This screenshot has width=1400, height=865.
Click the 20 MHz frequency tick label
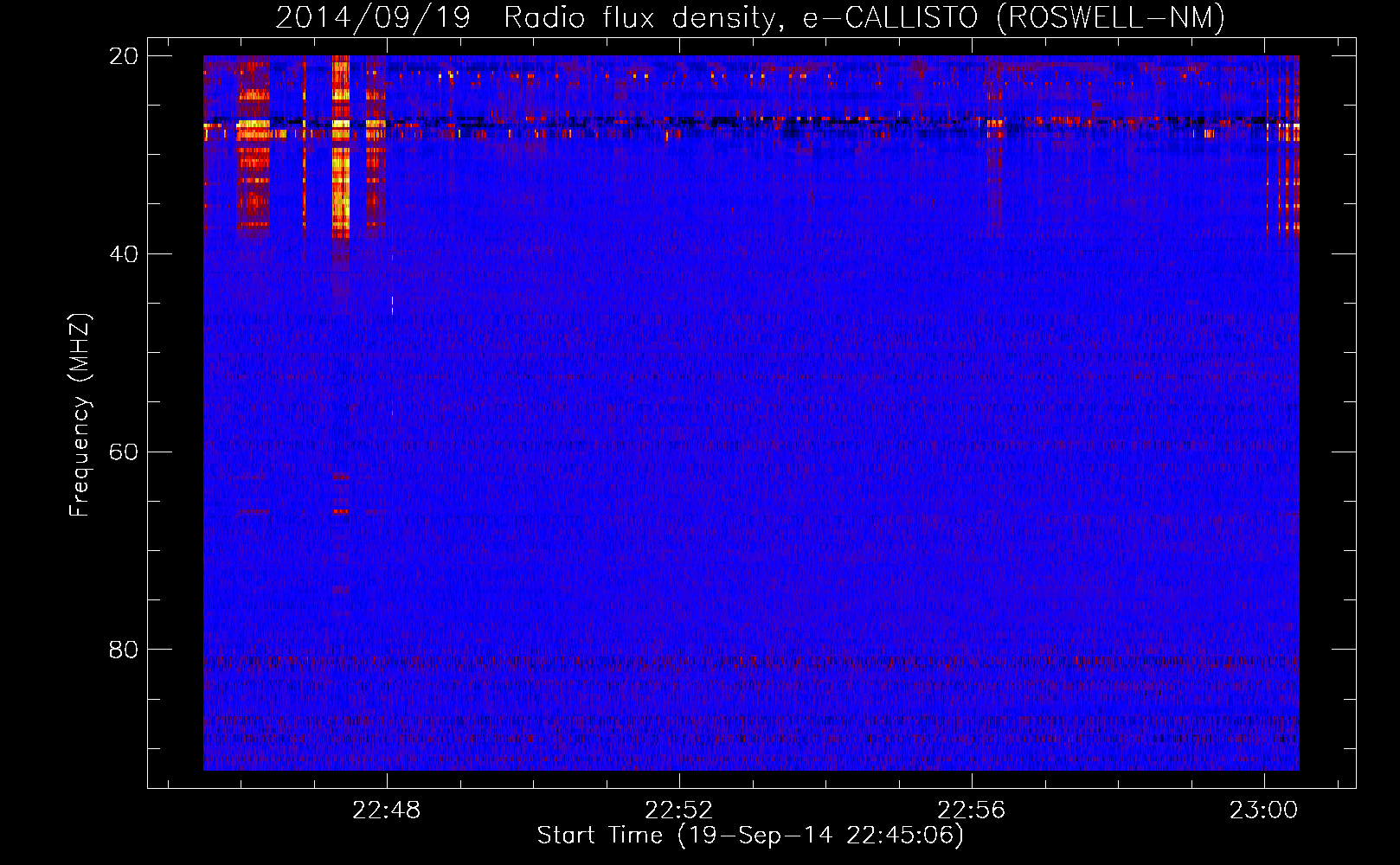124,56
